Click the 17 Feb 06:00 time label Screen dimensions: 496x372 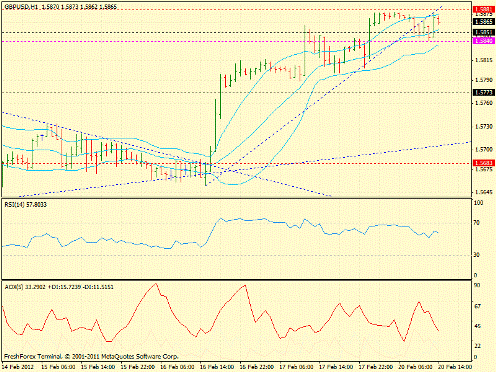pyautogui.click(x=297, y=367)
